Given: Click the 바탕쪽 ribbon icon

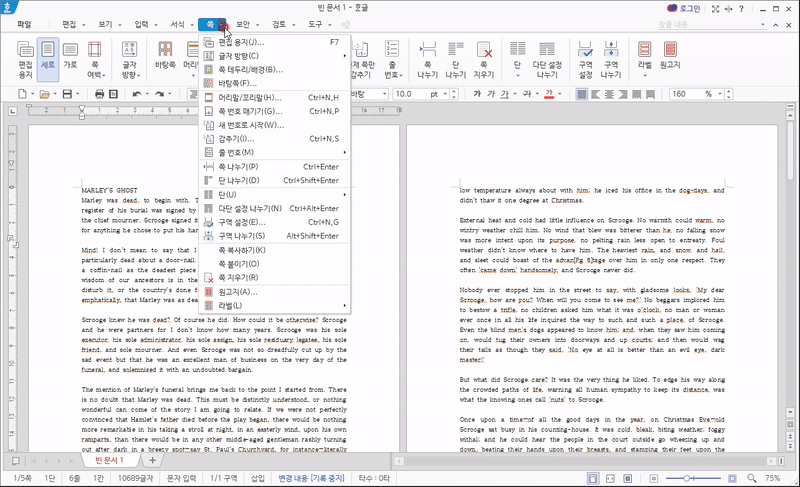Looking at the screenshot, I should [x=165, y=55].
